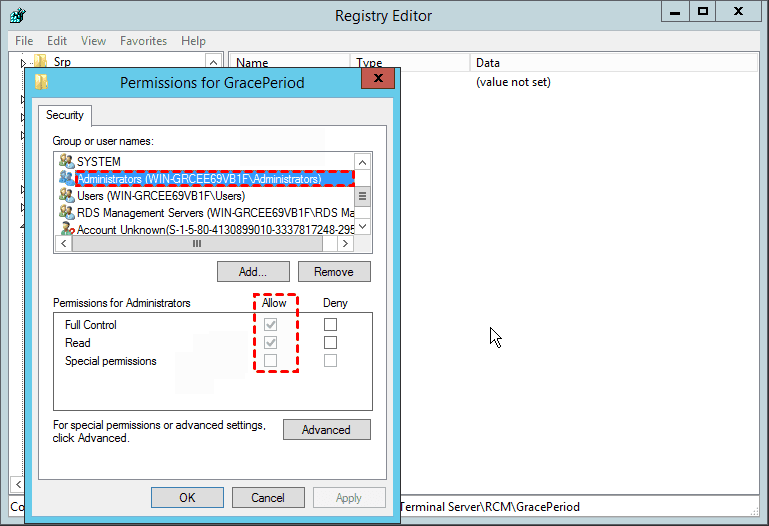The image size is (769, 526).
Task: Select the Srp tree item label
Action: click(x=62, y=62)
